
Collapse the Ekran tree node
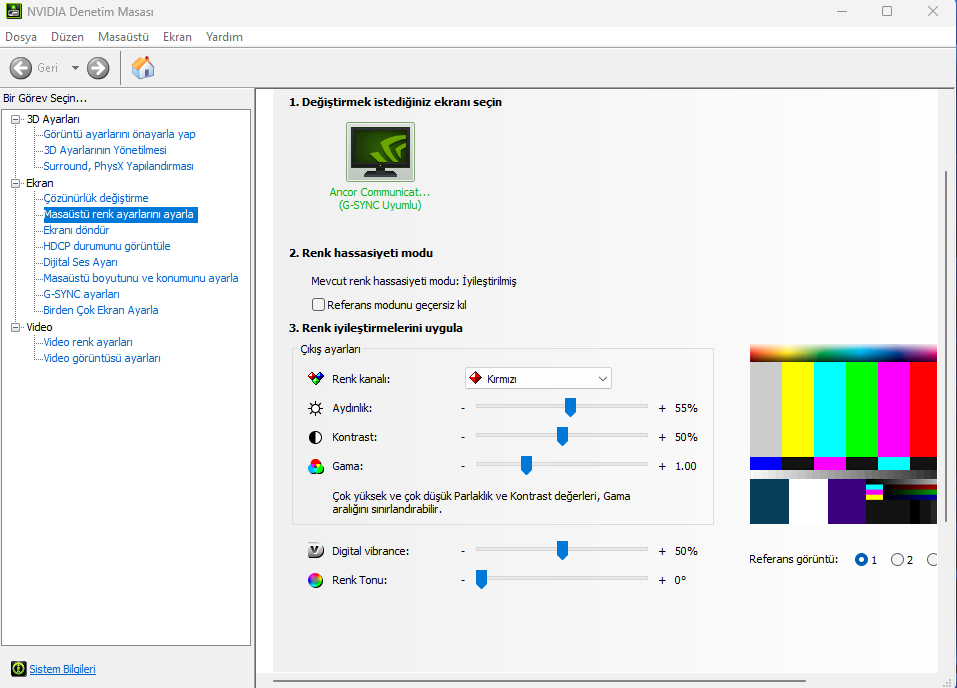pyautogui.click(x=16, y=183)
